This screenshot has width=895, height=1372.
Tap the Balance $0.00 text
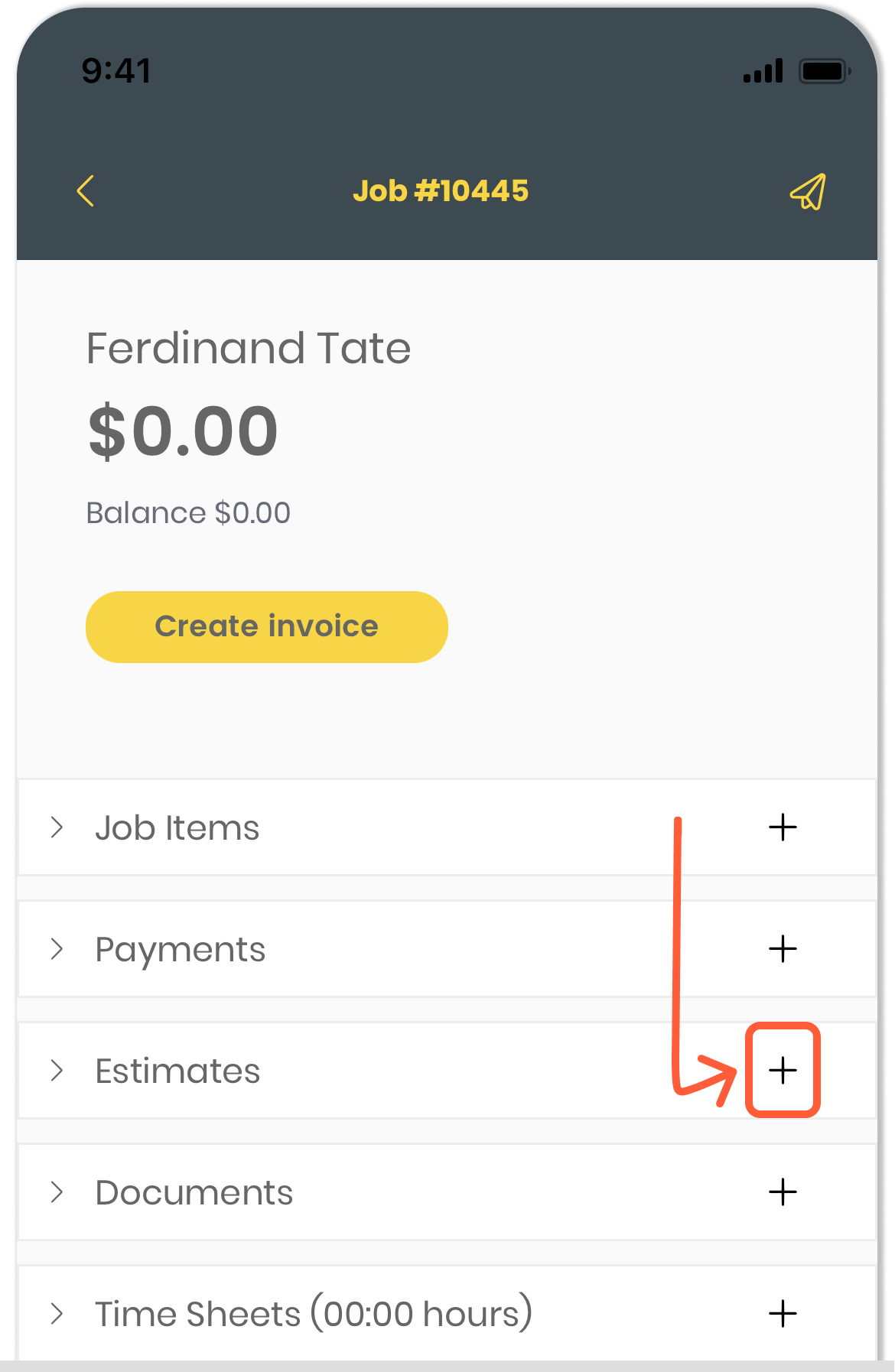click(188, 513)
